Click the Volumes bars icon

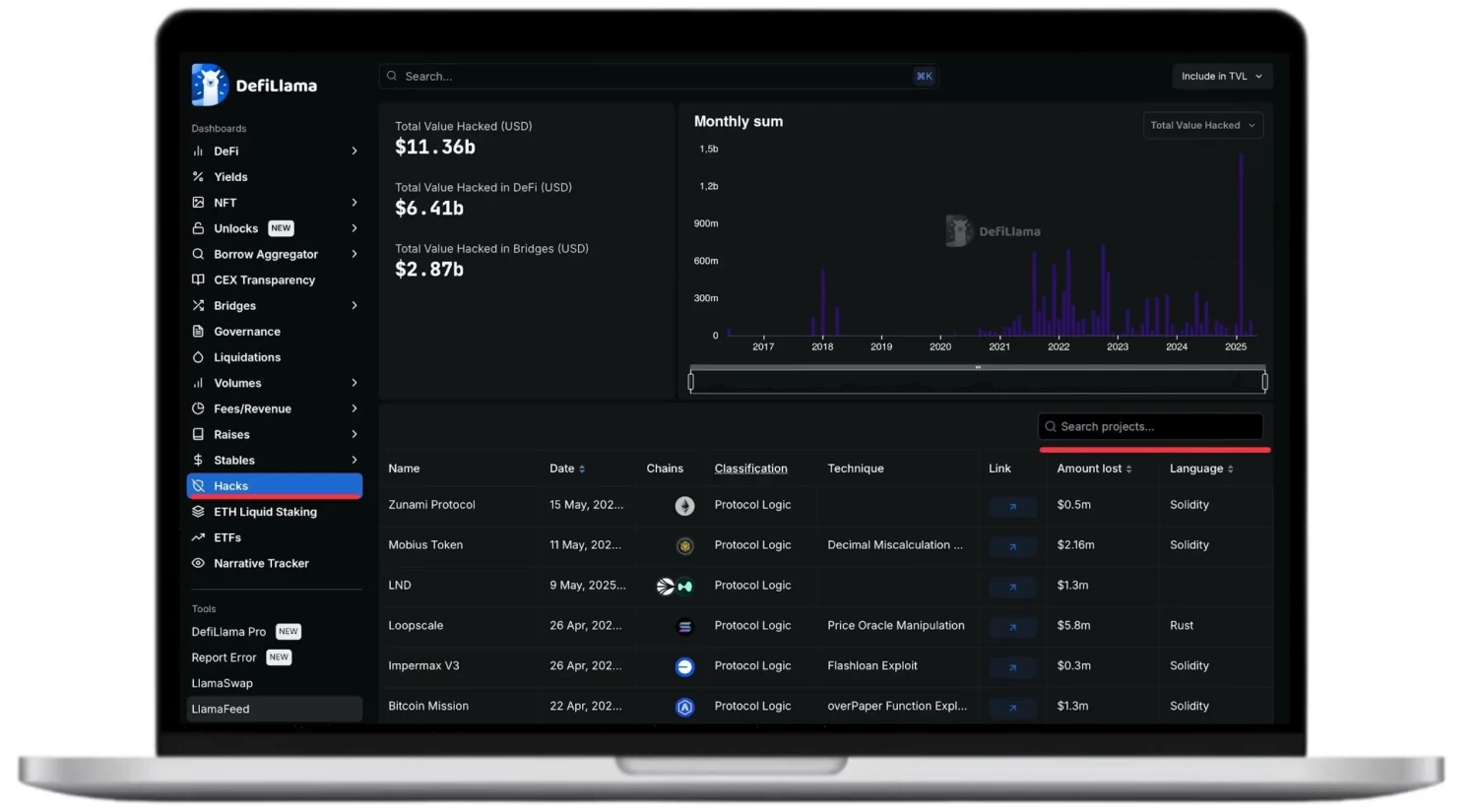click(x=198, y=383)
